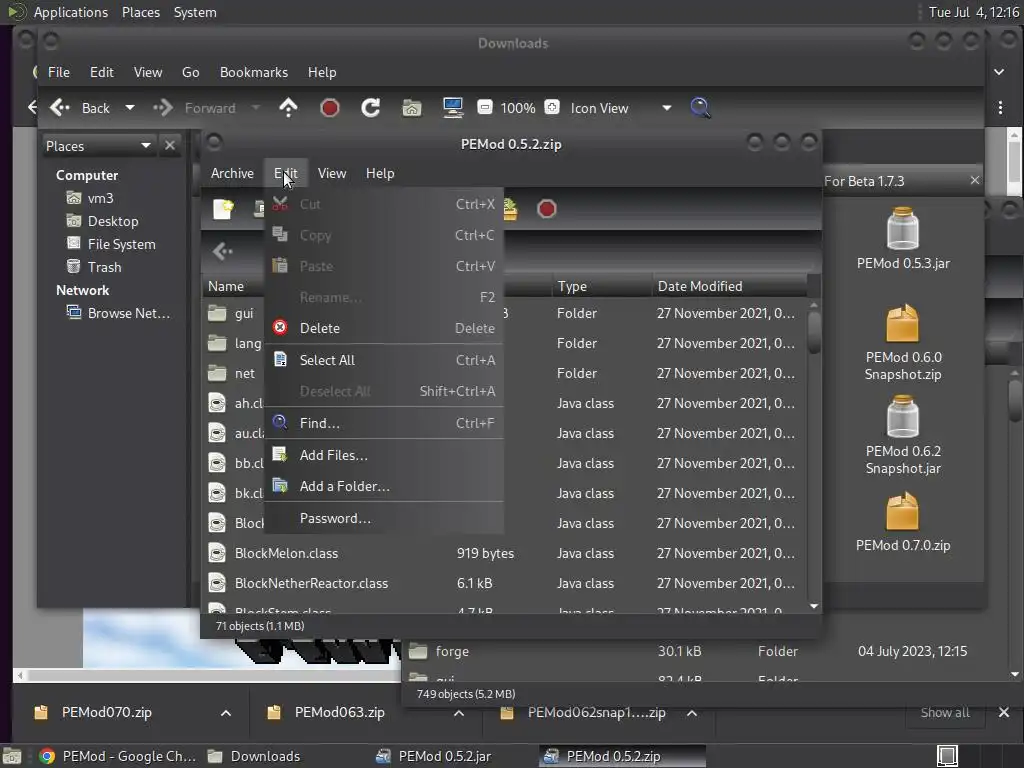Open file manager Bookmarks menu
Image resolution: width=1024 pixels, height=768 pixels.
click(253, 72)
